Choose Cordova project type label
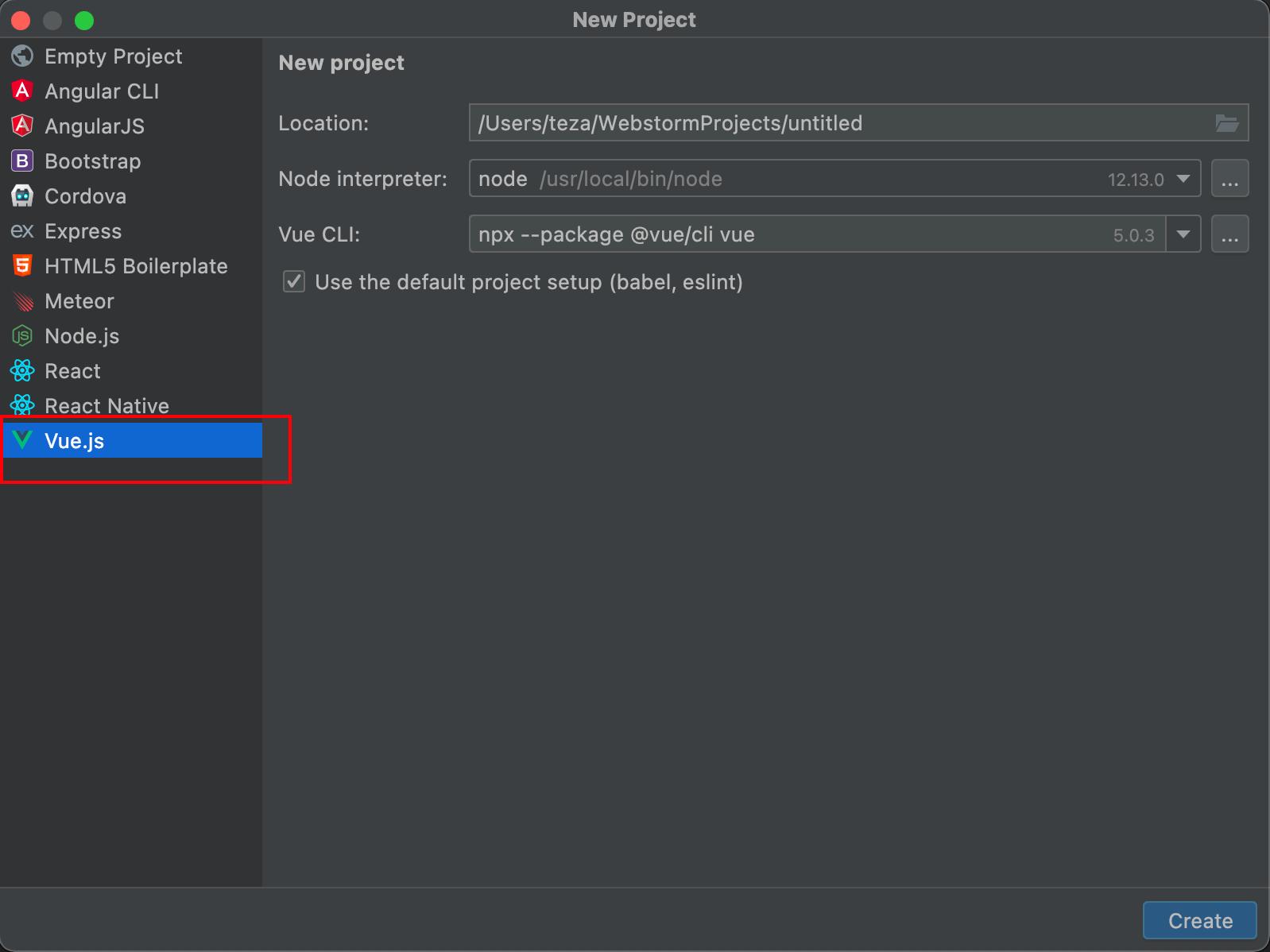1270x952 pixels. (x=86, y=196)
